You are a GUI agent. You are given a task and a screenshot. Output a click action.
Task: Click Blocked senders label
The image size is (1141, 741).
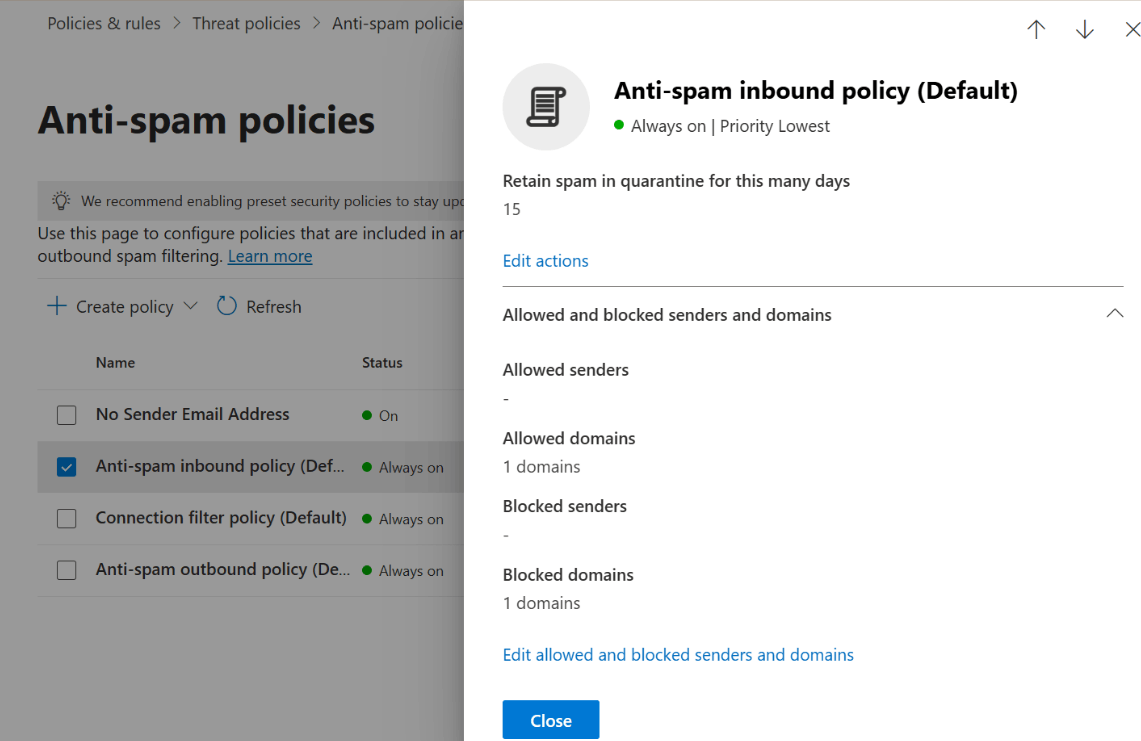tap(565, 506)
